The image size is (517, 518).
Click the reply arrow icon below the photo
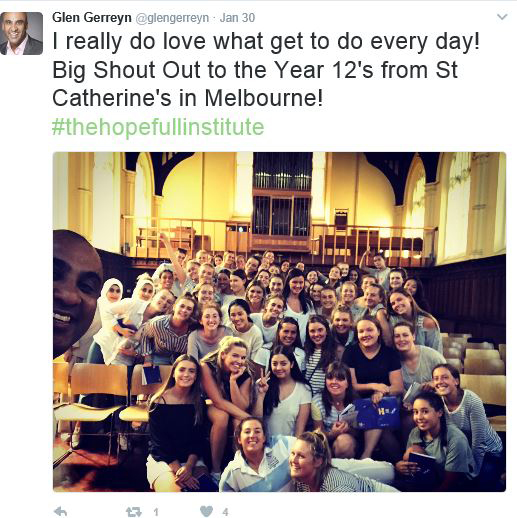tap(60, 511)
